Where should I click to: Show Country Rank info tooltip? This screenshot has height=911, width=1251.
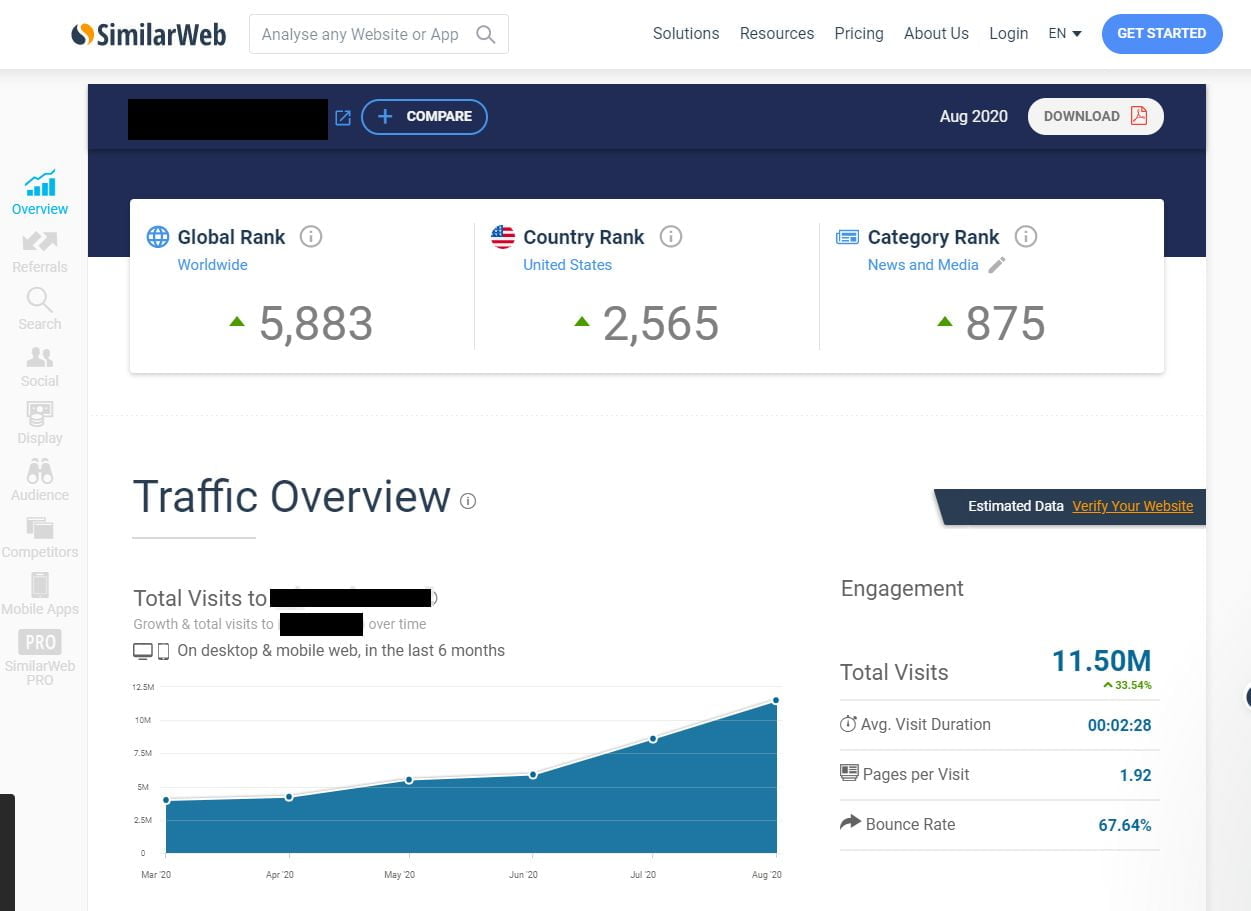[x=671, y=237]
